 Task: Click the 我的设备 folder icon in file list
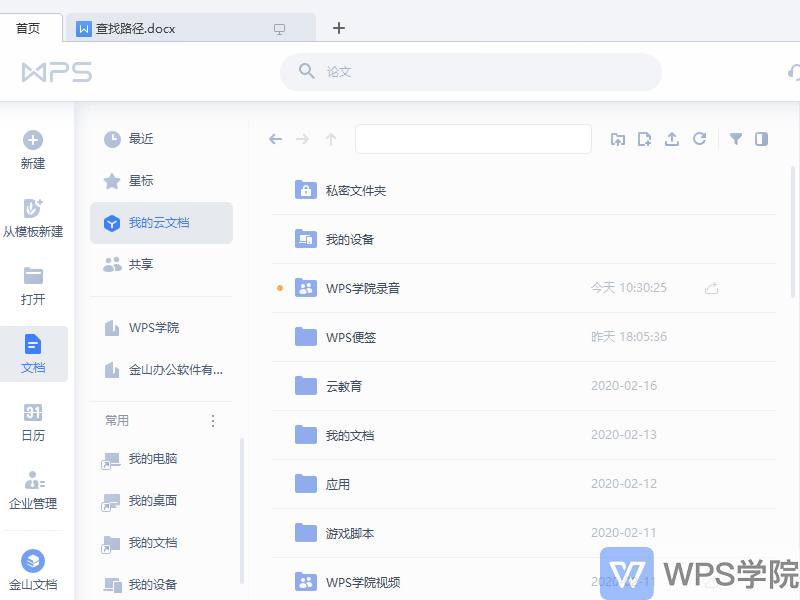tap(306, 239)
